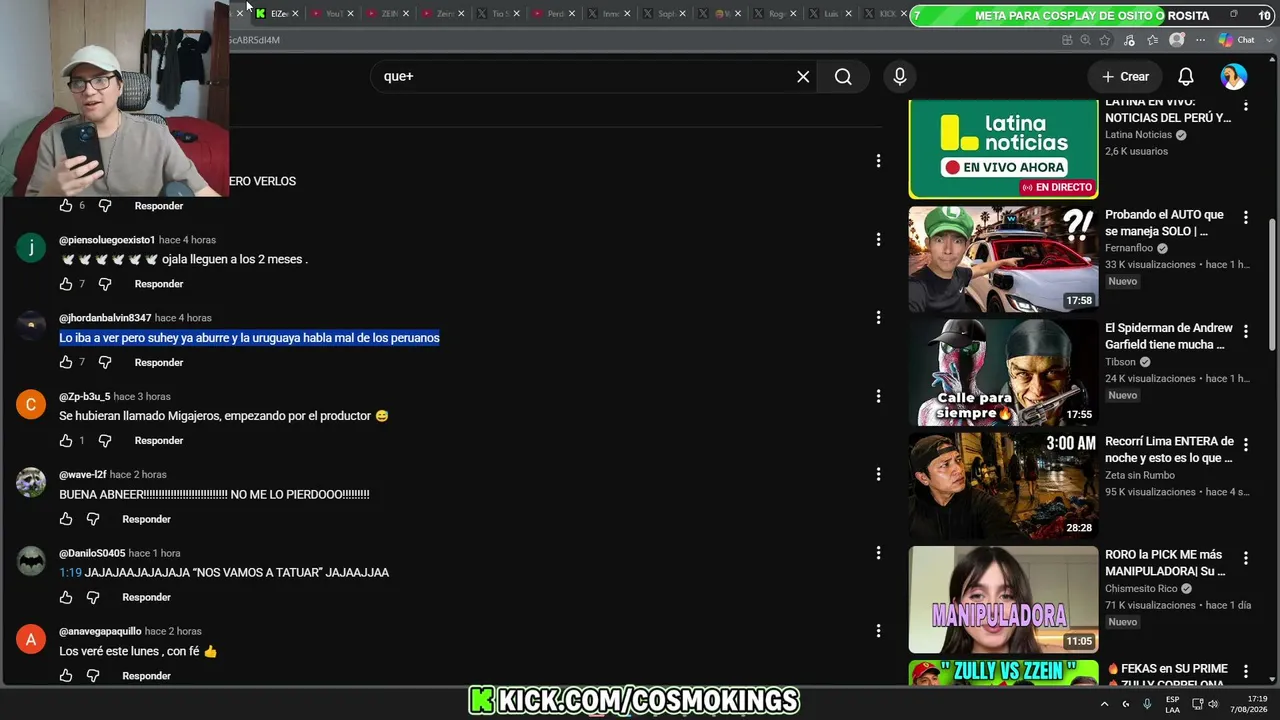Open Copilot Chat in the browser toolbar
Viewport: 1280px width, 720px height.
pos(1237,40)
